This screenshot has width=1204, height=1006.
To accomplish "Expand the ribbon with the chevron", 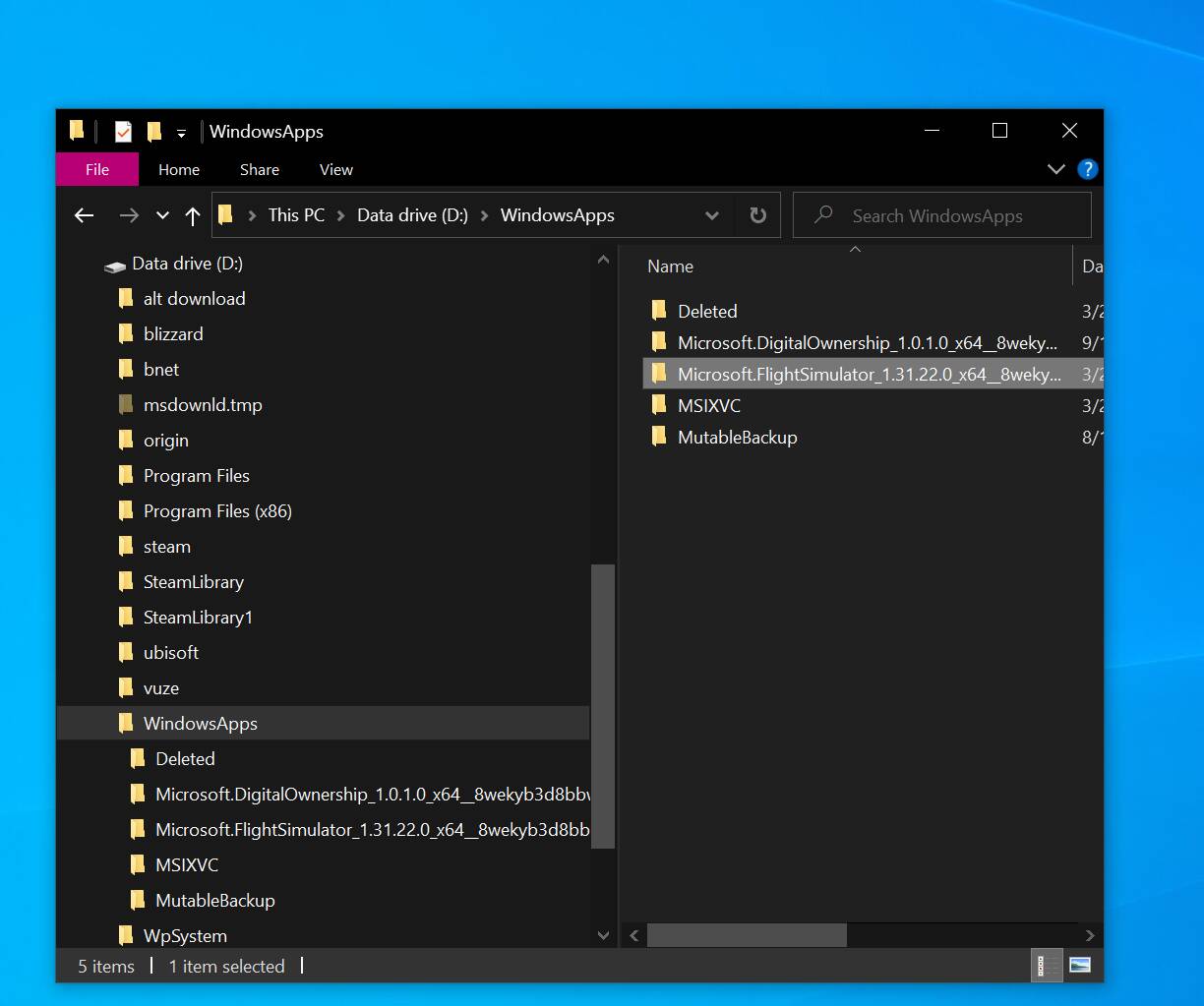I will 1056,169.
